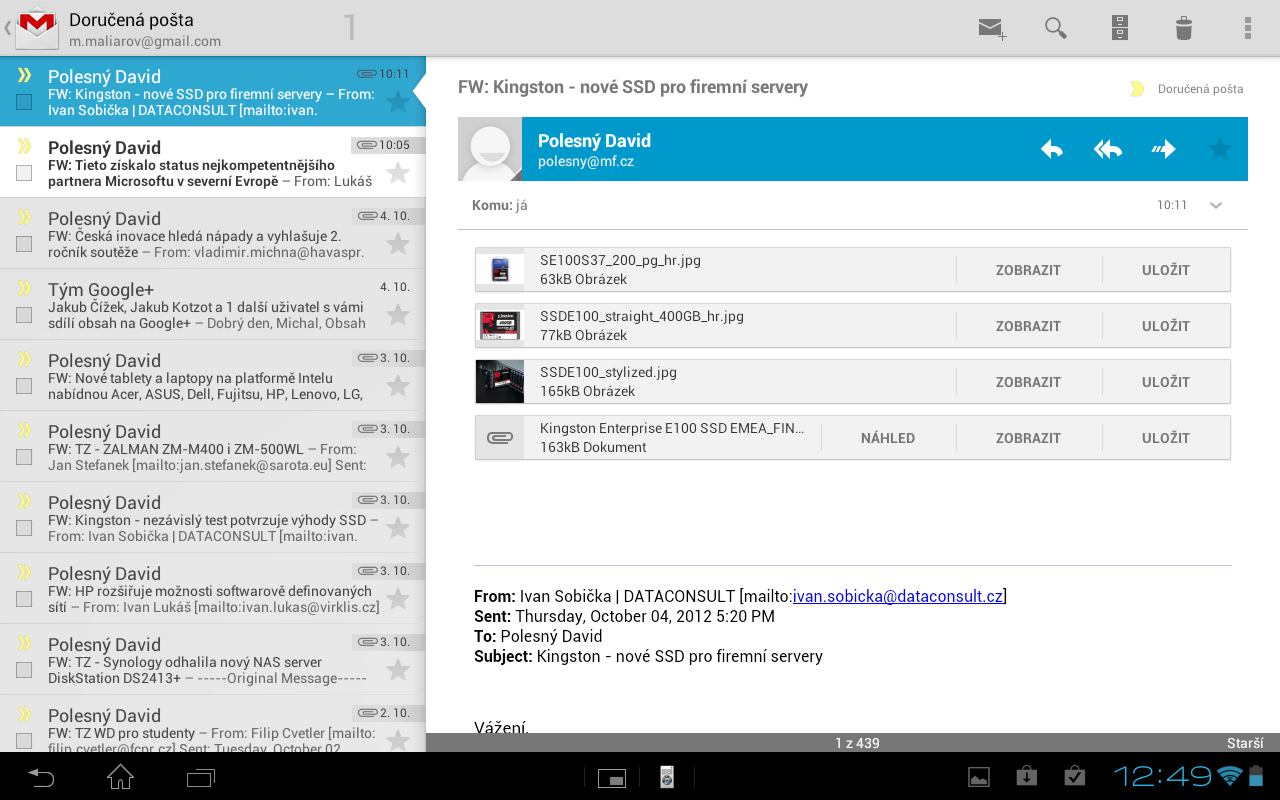This screenshot has width=1280, height=800.
Task: Forward the Kingston SSD email
Action: (1163, 148)
